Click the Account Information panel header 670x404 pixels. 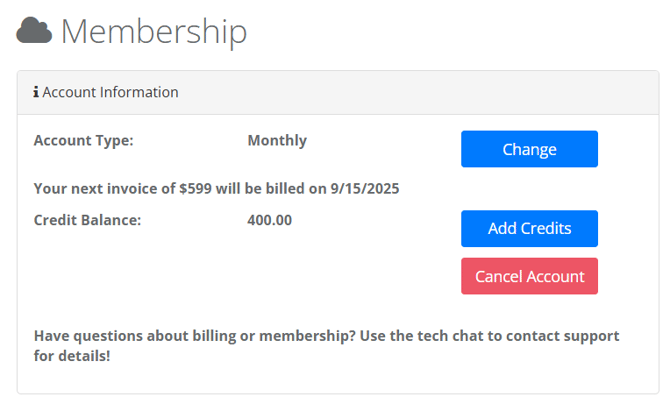coord(338,93)
